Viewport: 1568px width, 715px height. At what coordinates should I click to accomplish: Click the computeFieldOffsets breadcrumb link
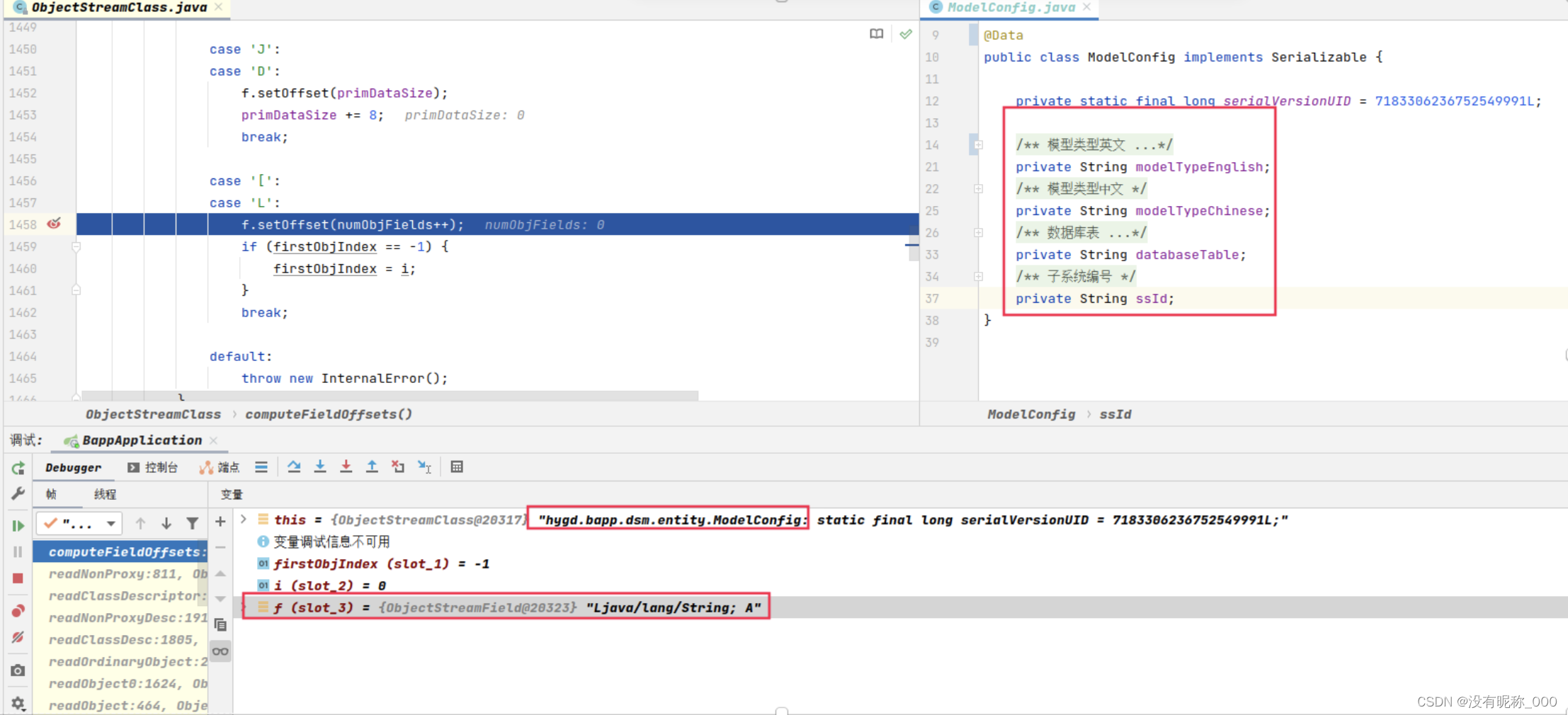coord(329,414)
